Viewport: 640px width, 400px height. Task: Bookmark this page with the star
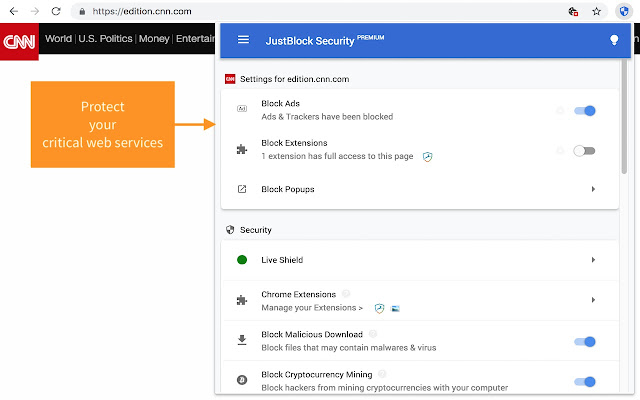pos(597,12)
